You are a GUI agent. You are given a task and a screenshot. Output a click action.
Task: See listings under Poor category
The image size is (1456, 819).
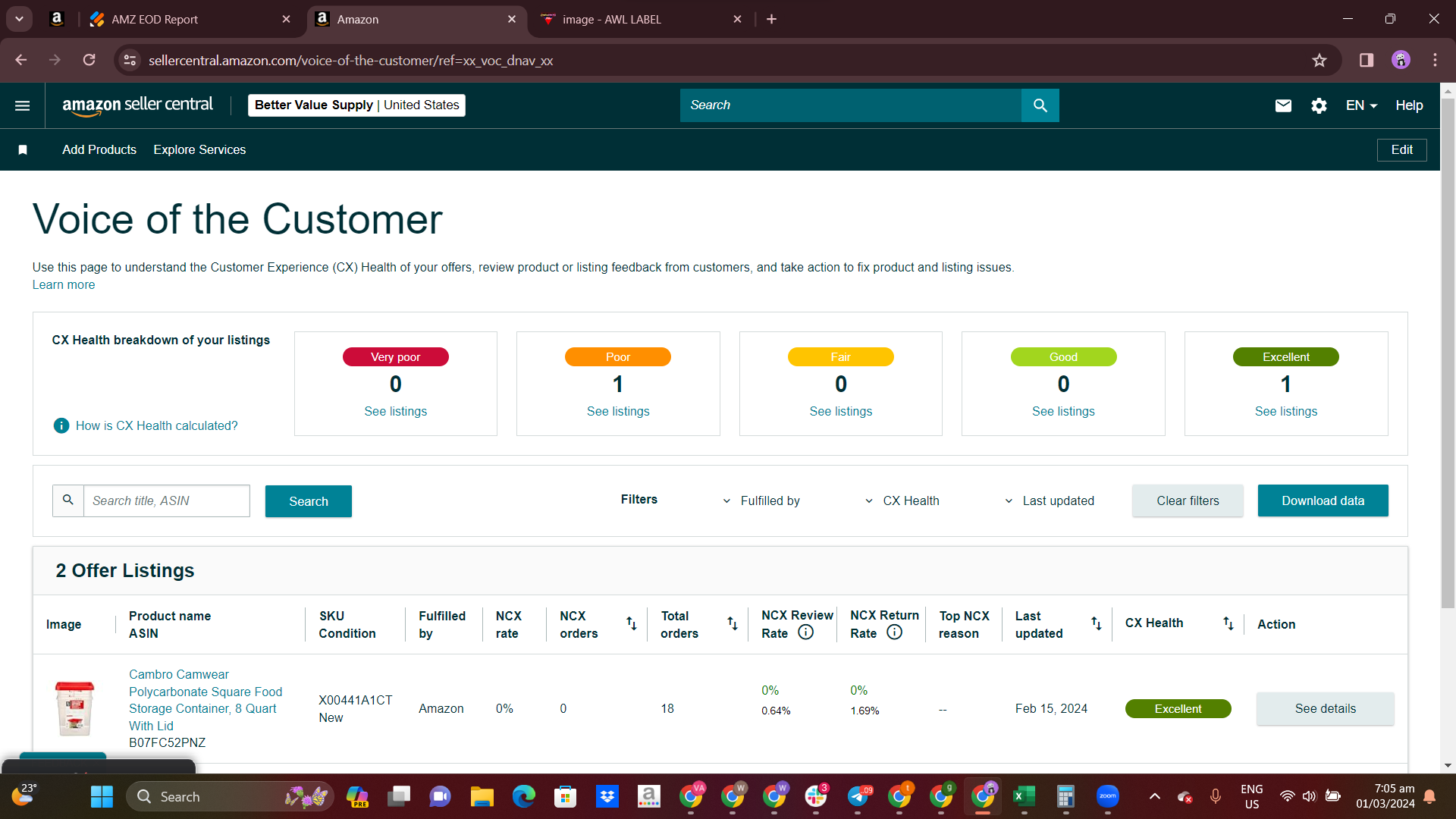tap(618, 412)
